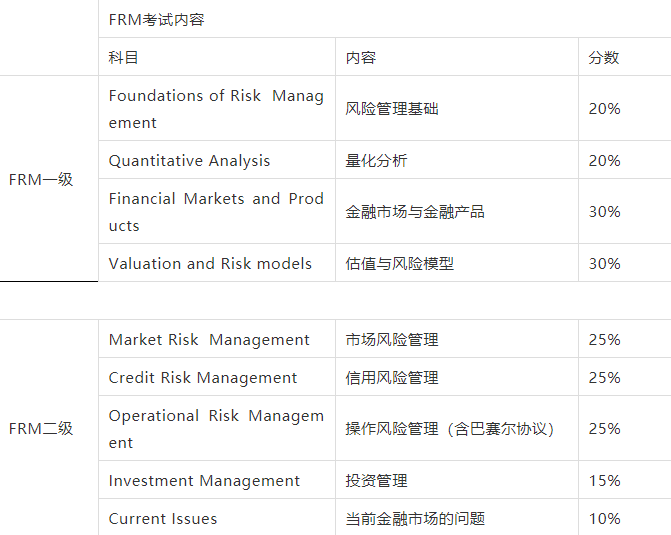Select the 内容 column header
The width and height of the screenshot is (671, 535).
tap(361, 58)
